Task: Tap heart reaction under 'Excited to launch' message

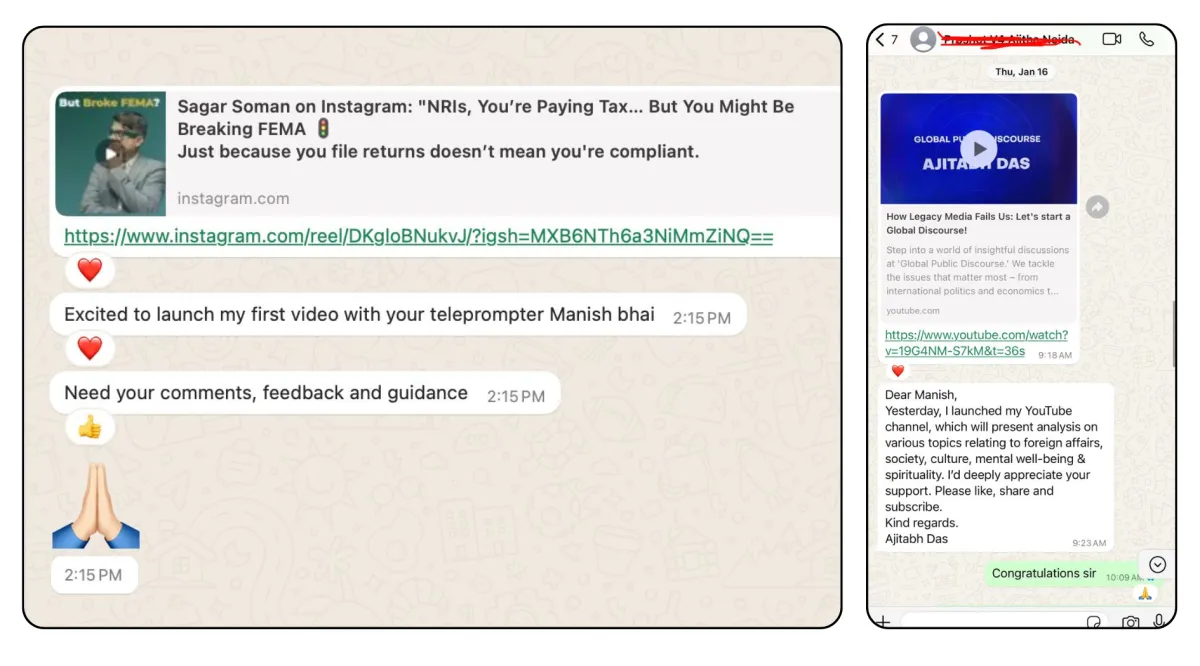Action: coord(90,348)
